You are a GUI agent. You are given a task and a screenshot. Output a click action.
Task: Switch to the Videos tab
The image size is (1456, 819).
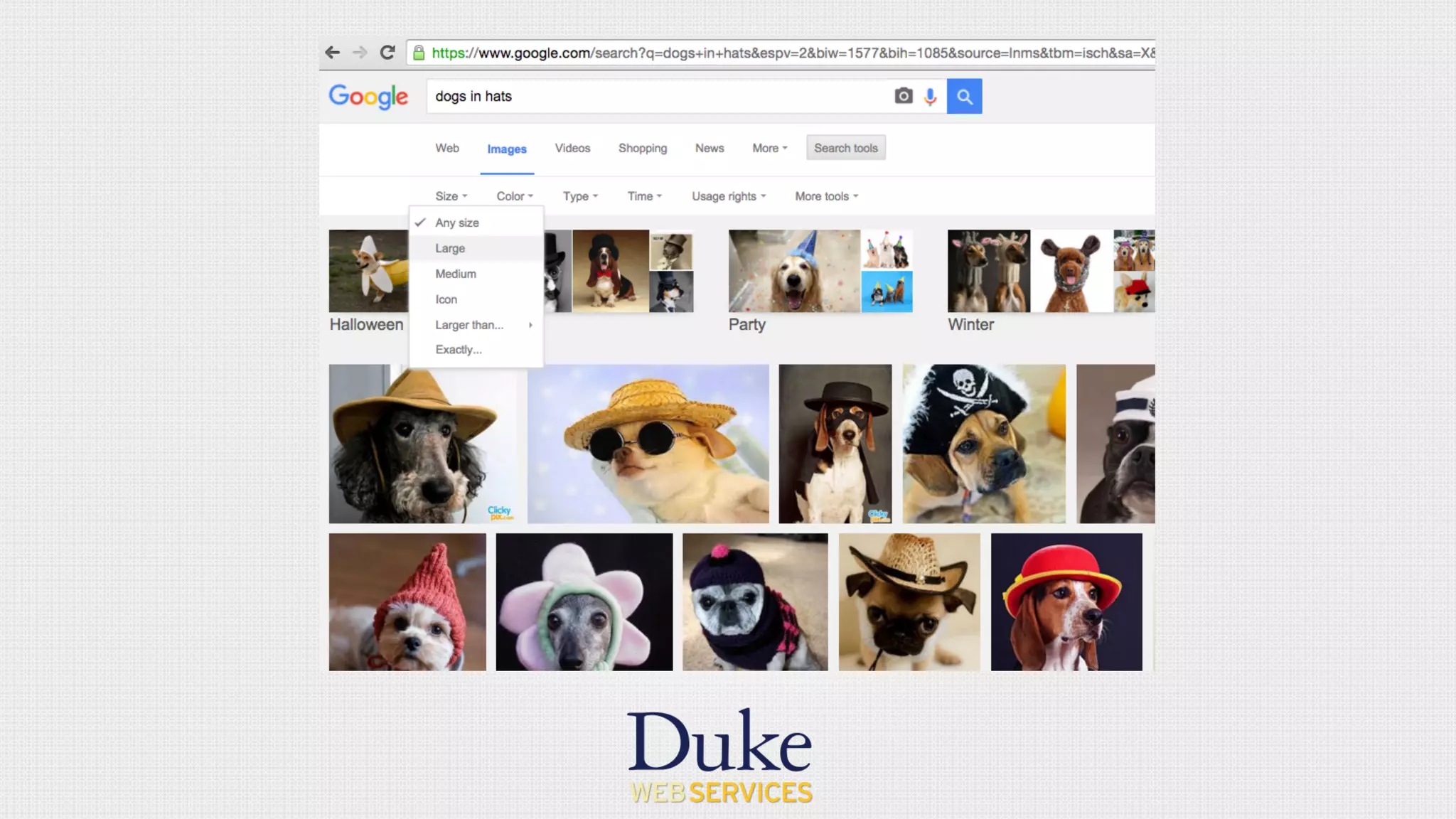pos(572,148)
